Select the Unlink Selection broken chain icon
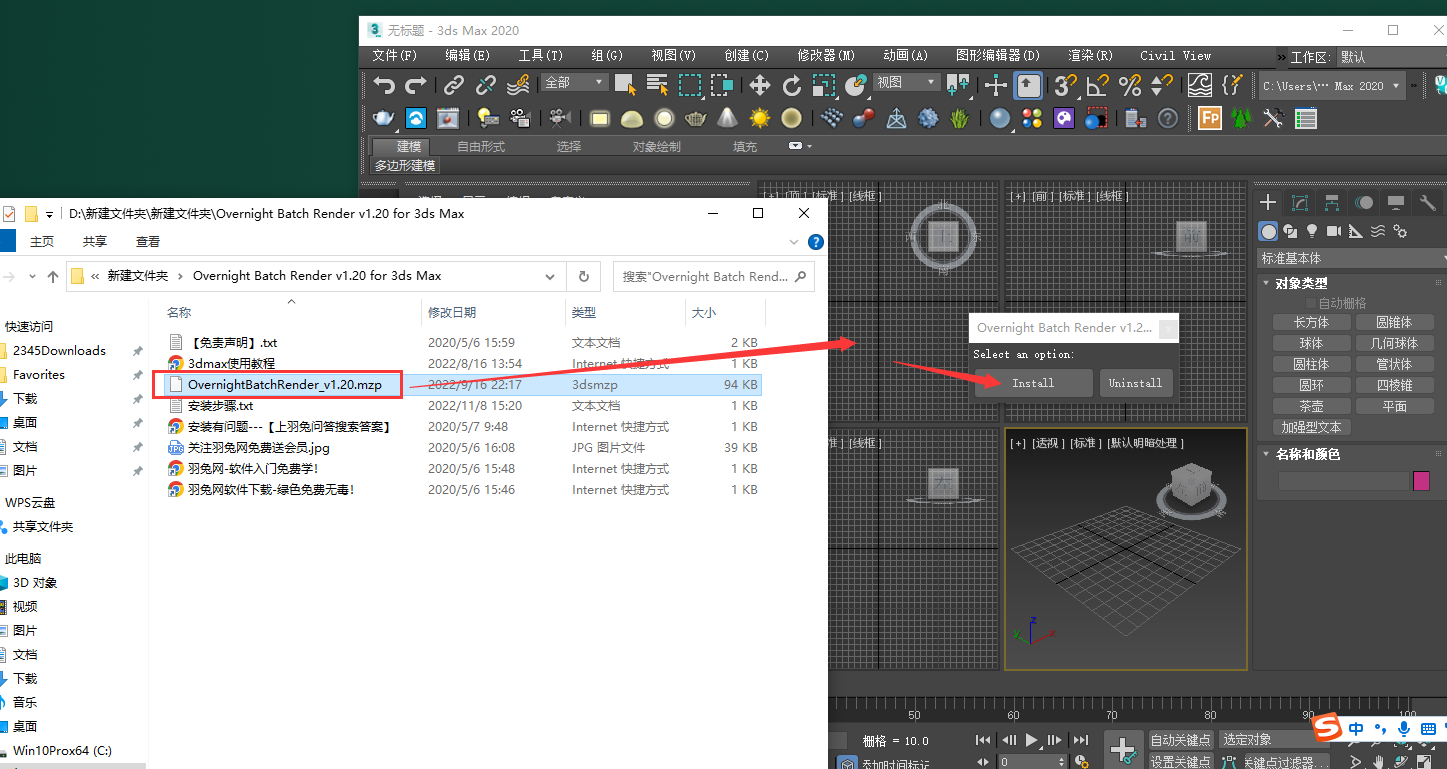The image size is (1447, 769). (x=486, y=85)
